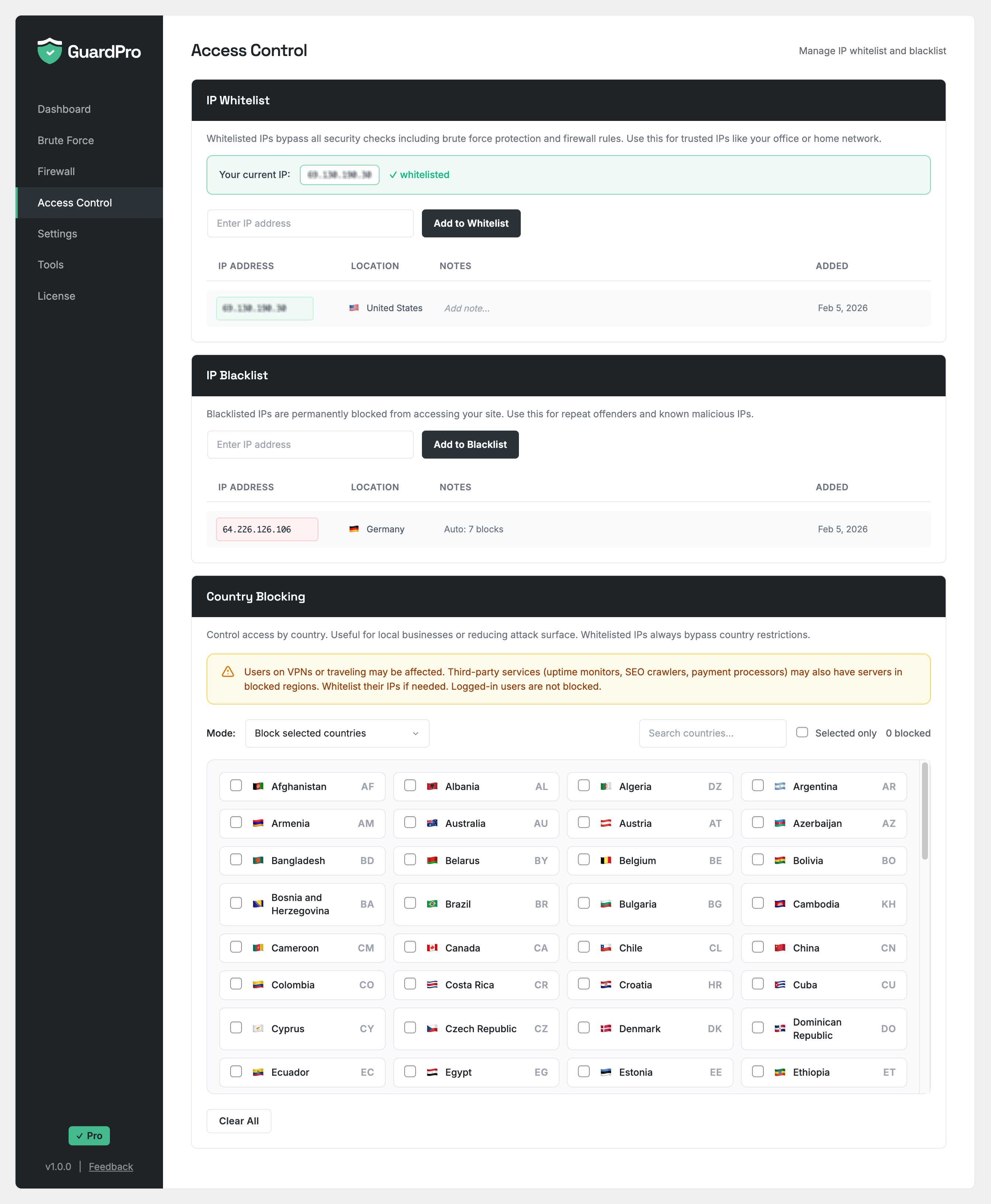Click the Add to Whitelist button

pos(471,223)
